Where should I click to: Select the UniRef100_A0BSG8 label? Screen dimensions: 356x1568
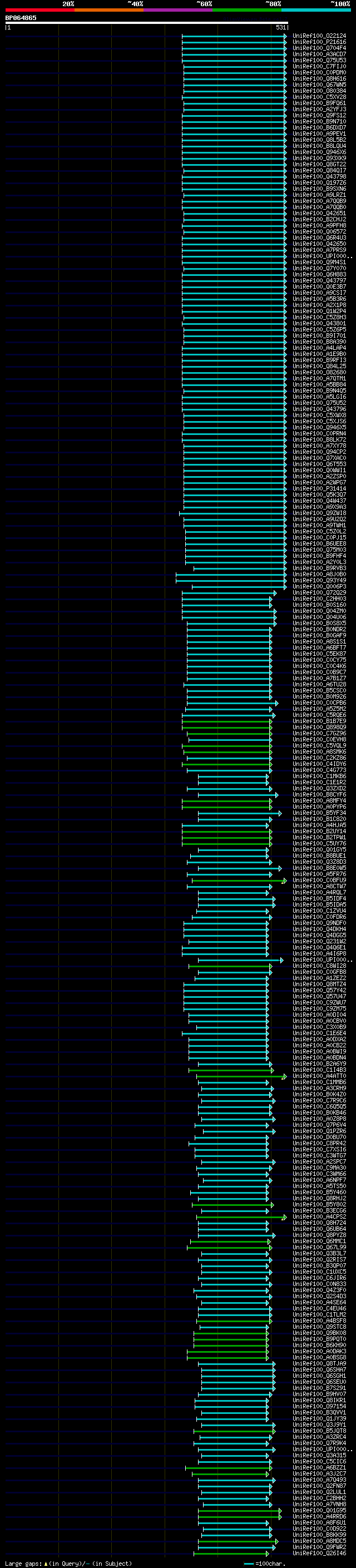coord(319,1357)
